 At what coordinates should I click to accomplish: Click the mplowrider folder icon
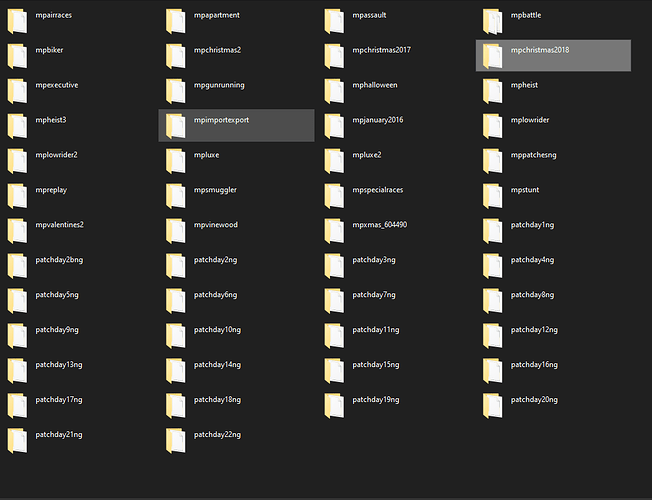click(x=493, y=126)
